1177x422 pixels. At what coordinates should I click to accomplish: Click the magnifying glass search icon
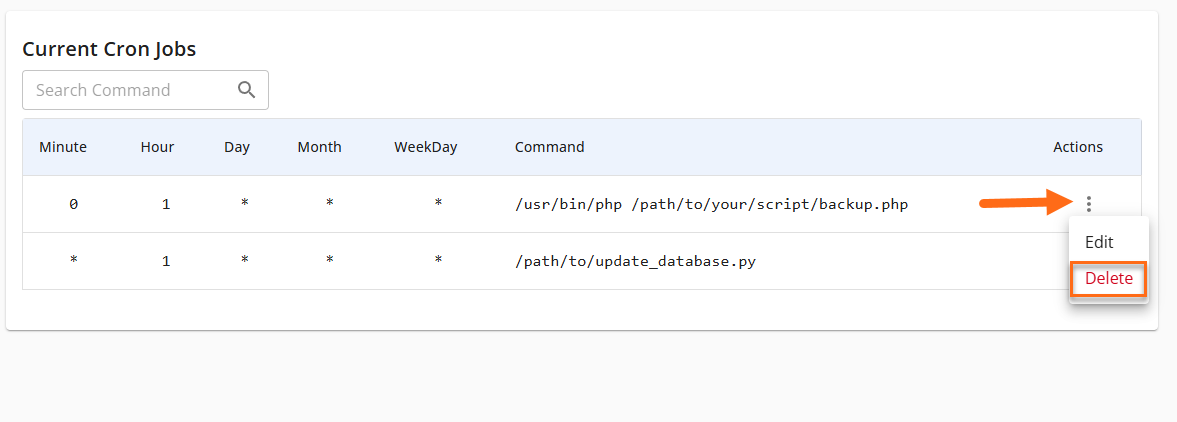tap(247, 90)
